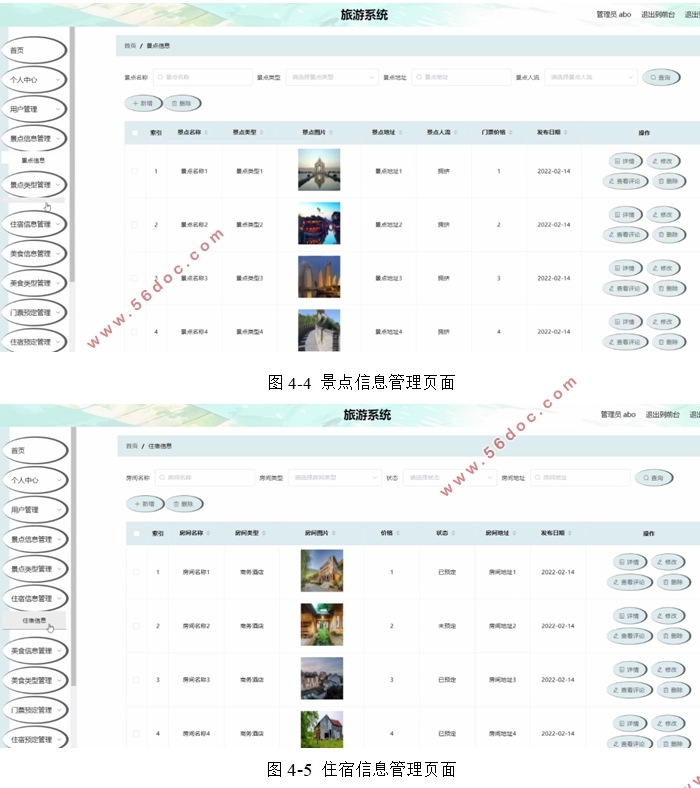The height and width of the screenshot is (788, 700).
Task: Sort by 房间类型 column arrows
Action: pyautogui.click(x=264, y=533)
